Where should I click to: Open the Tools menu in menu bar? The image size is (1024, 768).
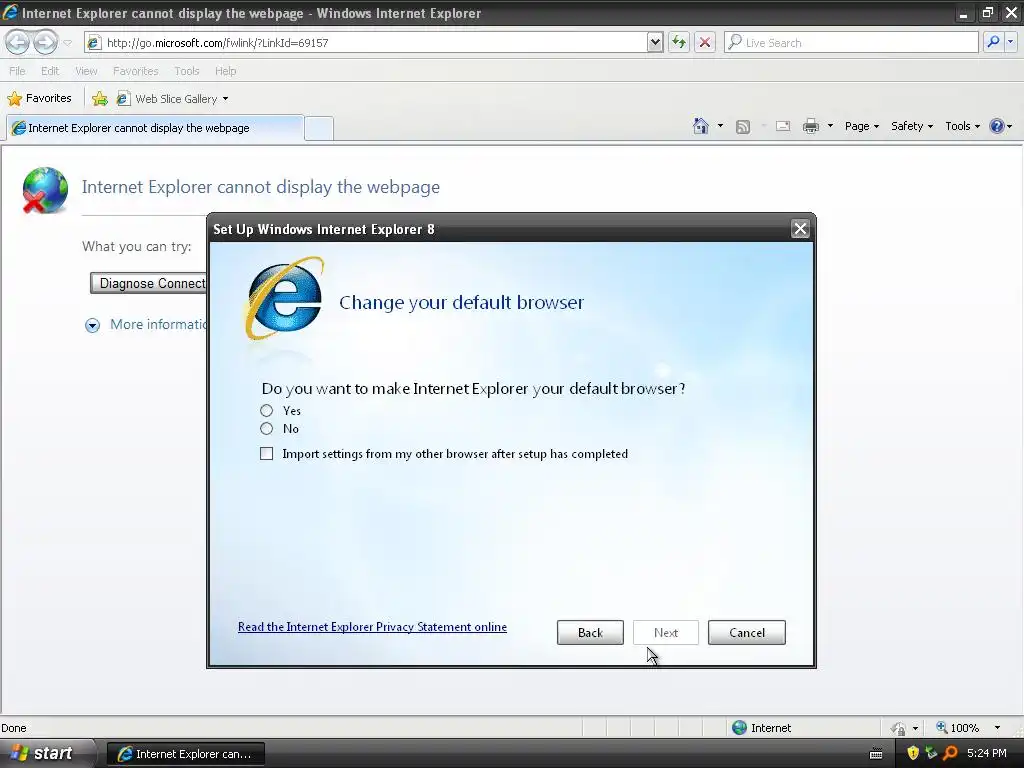coord(186,71)
